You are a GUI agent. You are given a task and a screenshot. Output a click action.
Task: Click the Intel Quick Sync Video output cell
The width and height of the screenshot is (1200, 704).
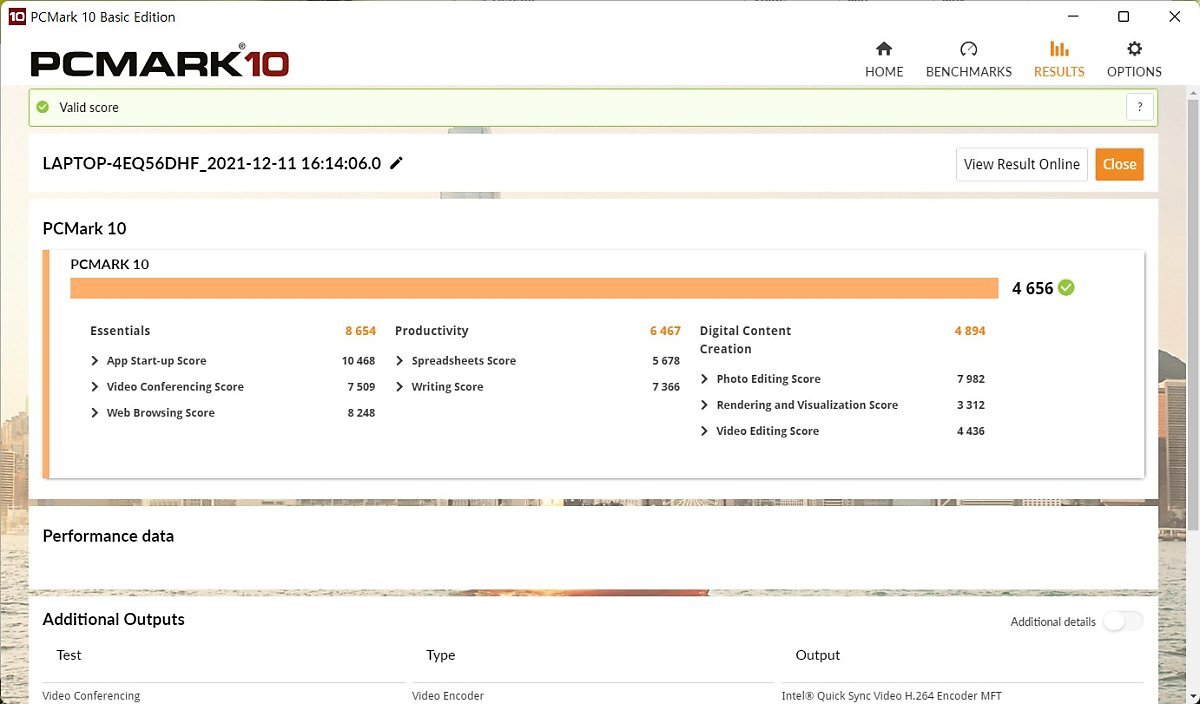pos(892,696)
